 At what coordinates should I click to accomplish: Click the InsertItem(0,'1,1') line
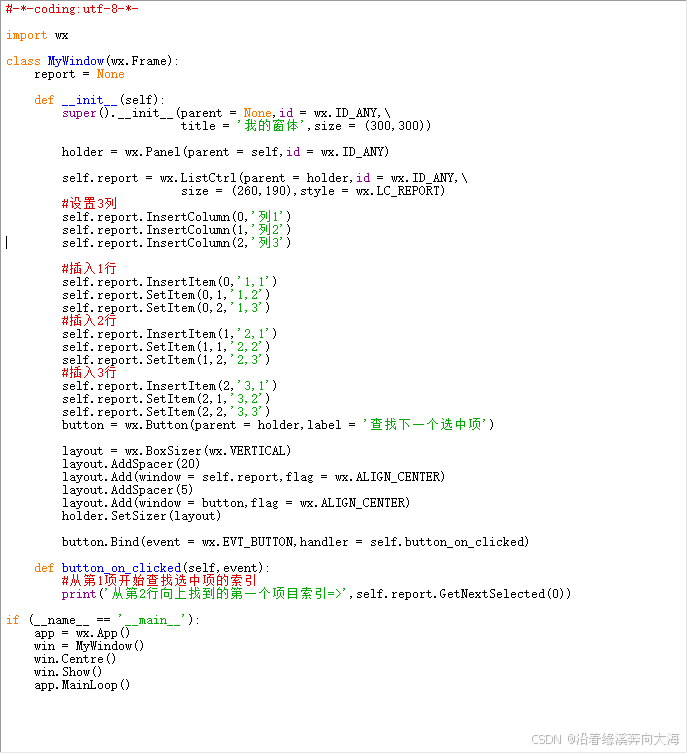coord(169,281)
